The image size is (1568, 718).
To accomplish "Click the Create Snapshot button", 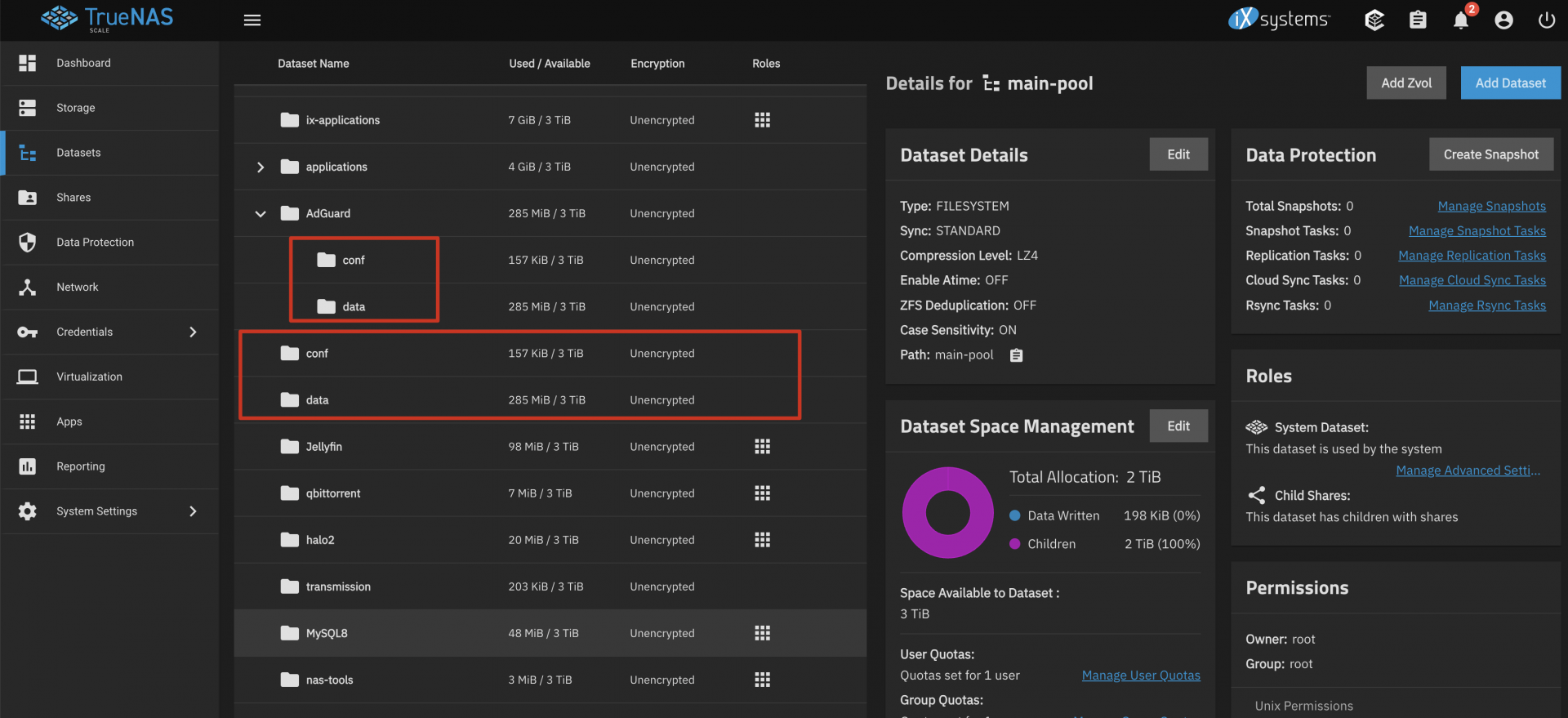I will 1491,154.
